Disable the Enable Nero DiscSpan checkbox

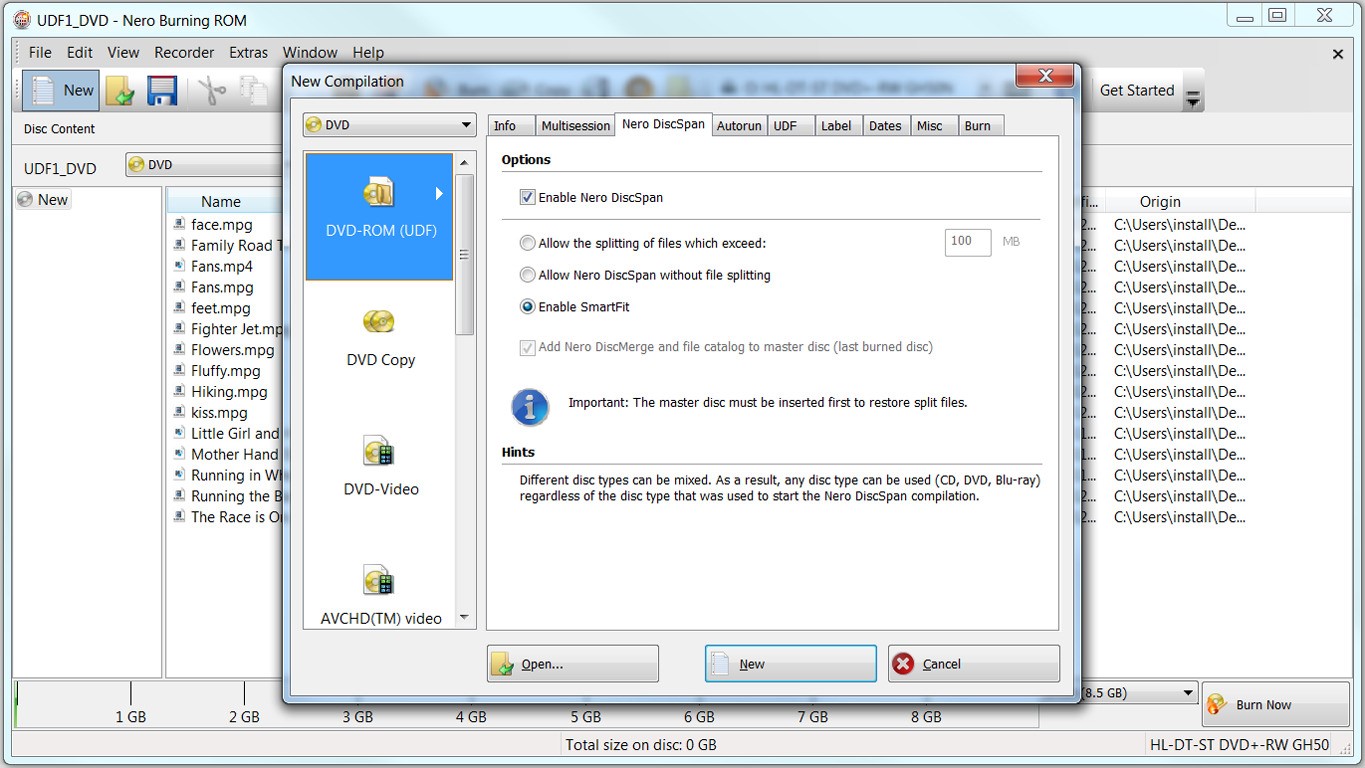point(527,196)
